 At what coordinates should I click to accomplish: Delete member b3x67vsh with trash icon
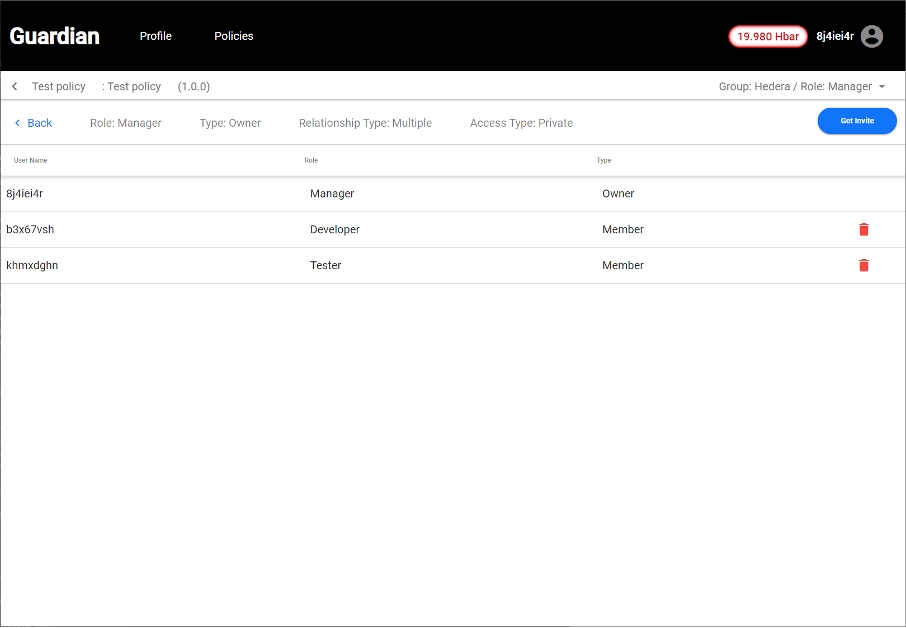click(864, 230)
